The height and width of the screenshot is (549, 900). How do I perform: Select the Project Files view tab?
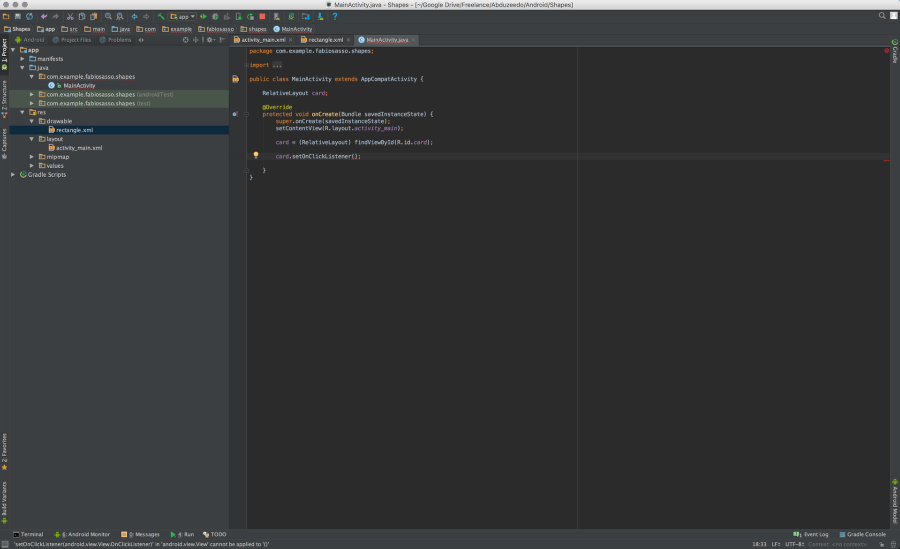point(72,40)
